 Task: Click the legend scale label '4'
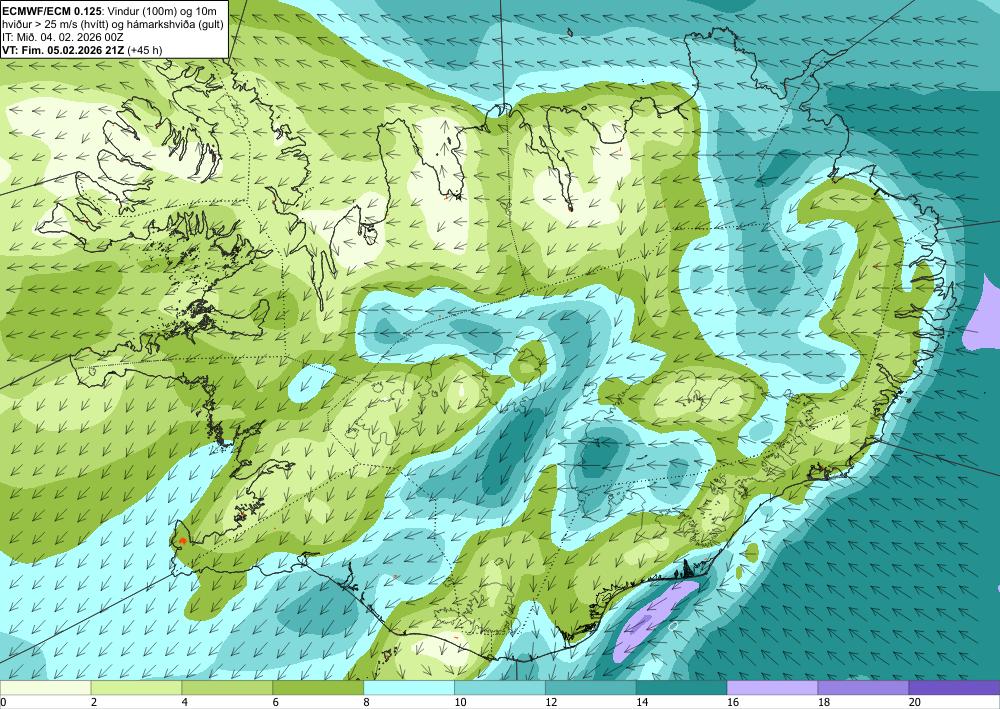(x=185, y=703)
